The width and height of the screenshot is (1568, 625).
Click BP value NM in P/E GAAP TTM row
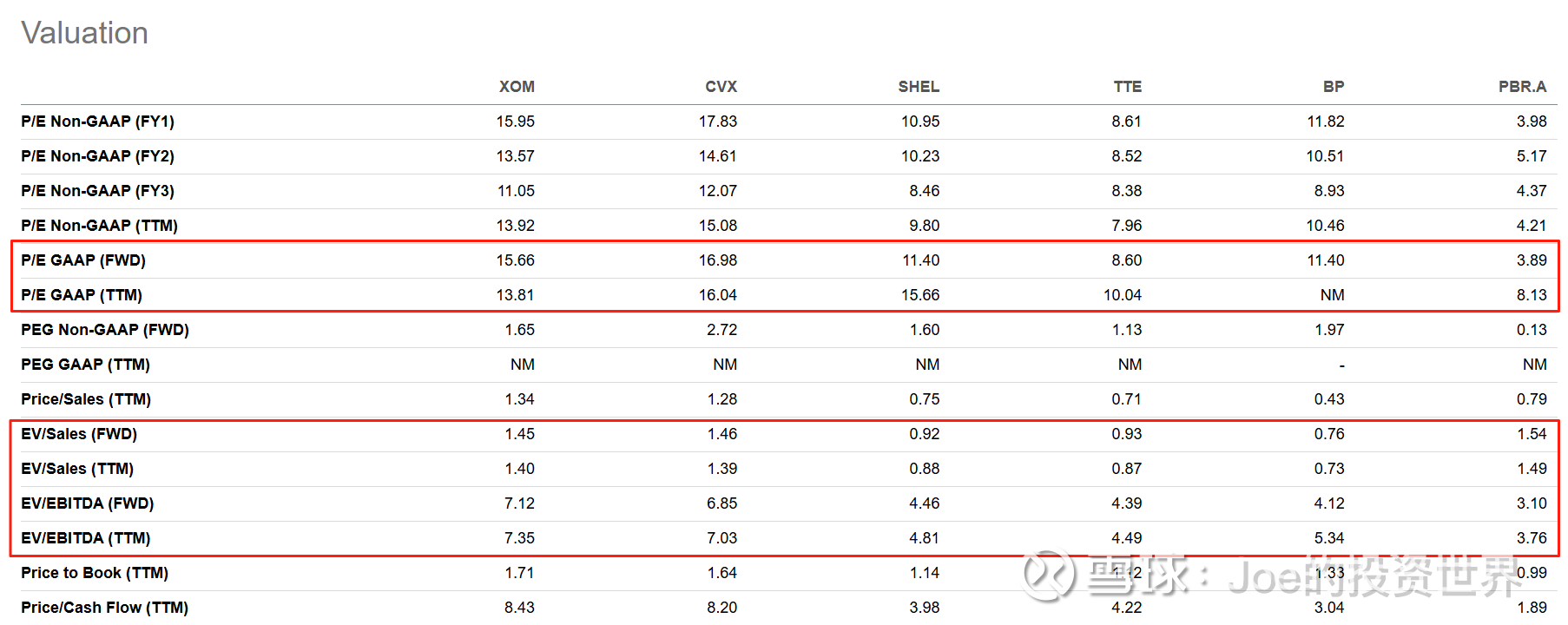click(x=1333, y=295)
